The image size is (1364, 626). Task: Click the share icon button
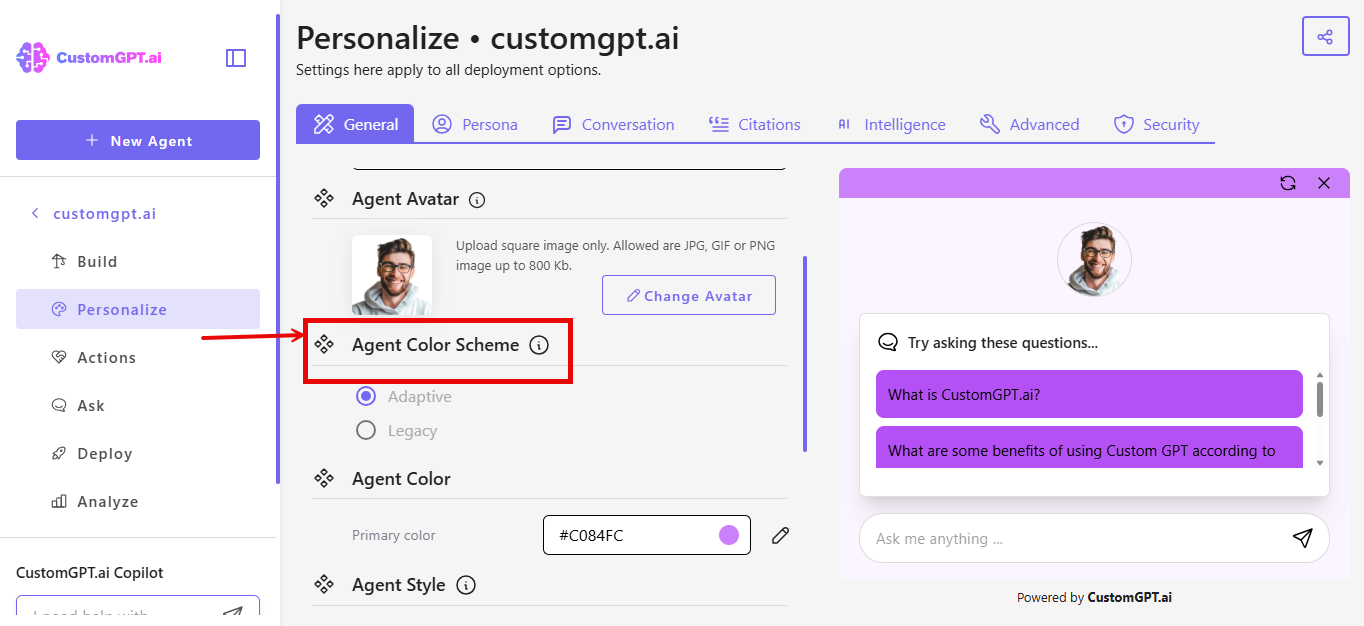point(1325,37)
